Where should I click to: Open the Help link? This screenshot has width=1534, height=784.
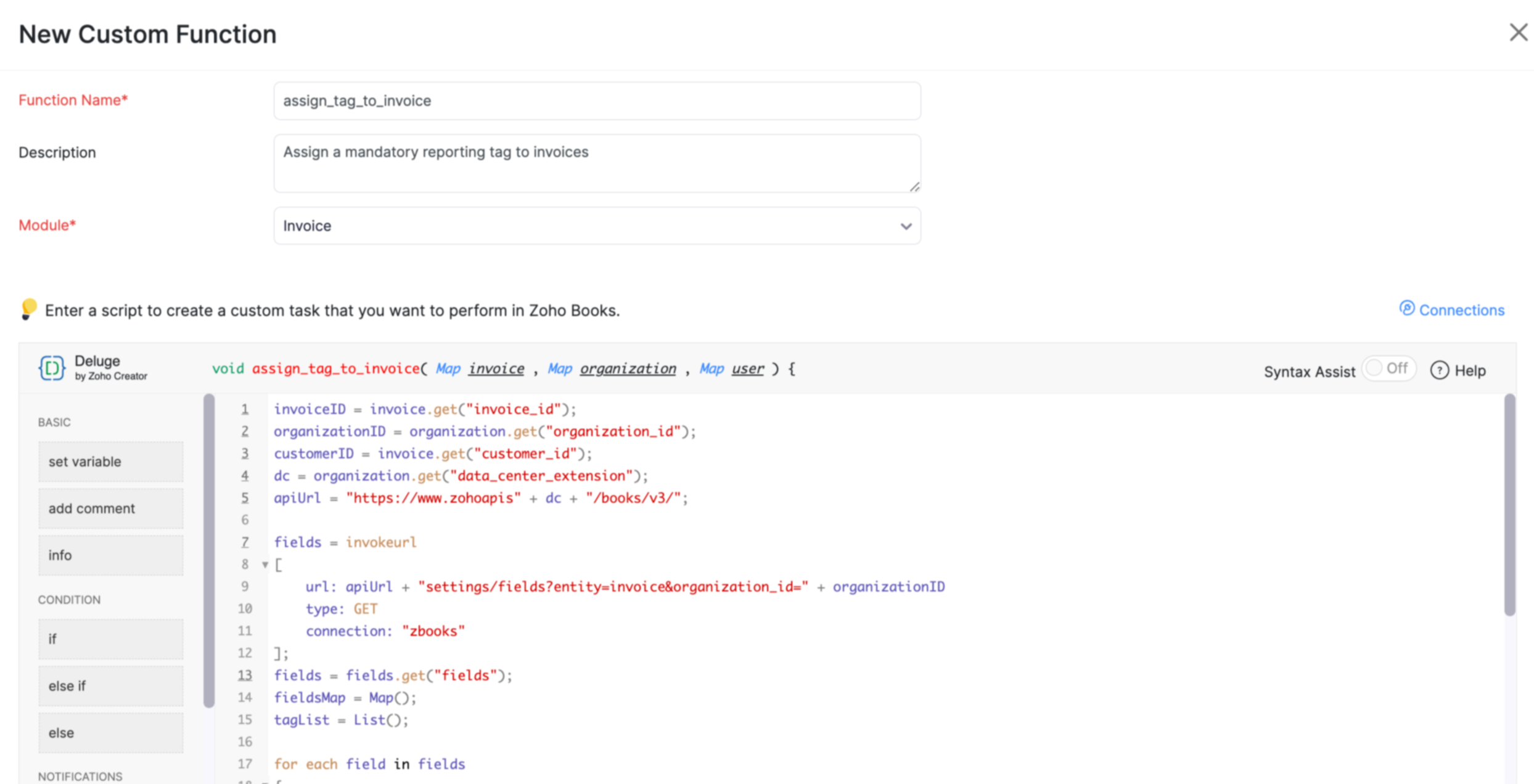(x=1470, y=370)
